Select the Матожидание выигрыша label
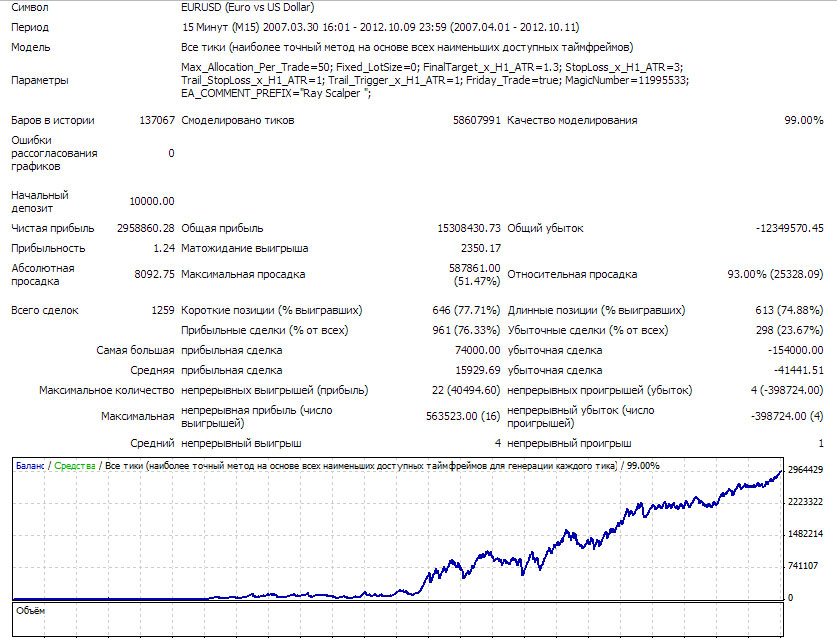Viewport: 837px width, 639px height. tap(244, 249)
